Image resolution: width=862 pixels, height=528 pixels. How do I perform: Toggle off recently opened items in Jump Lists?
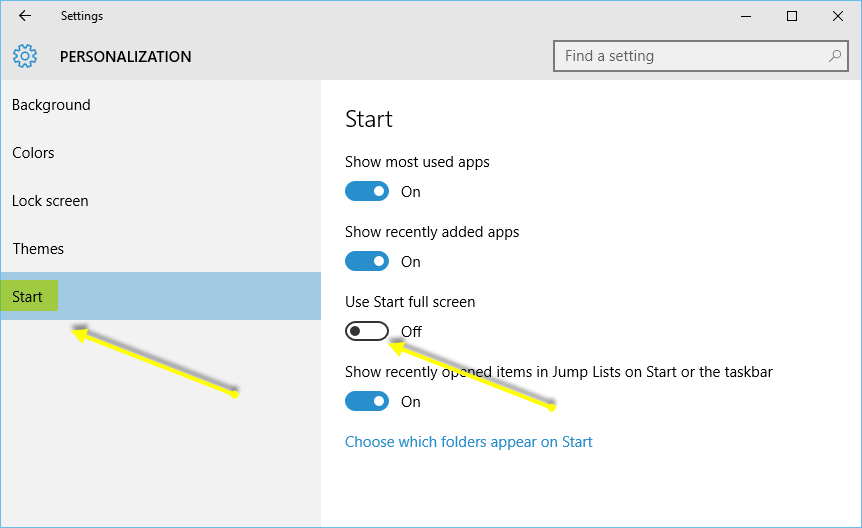pyautogui.click(x=367, y=401)
